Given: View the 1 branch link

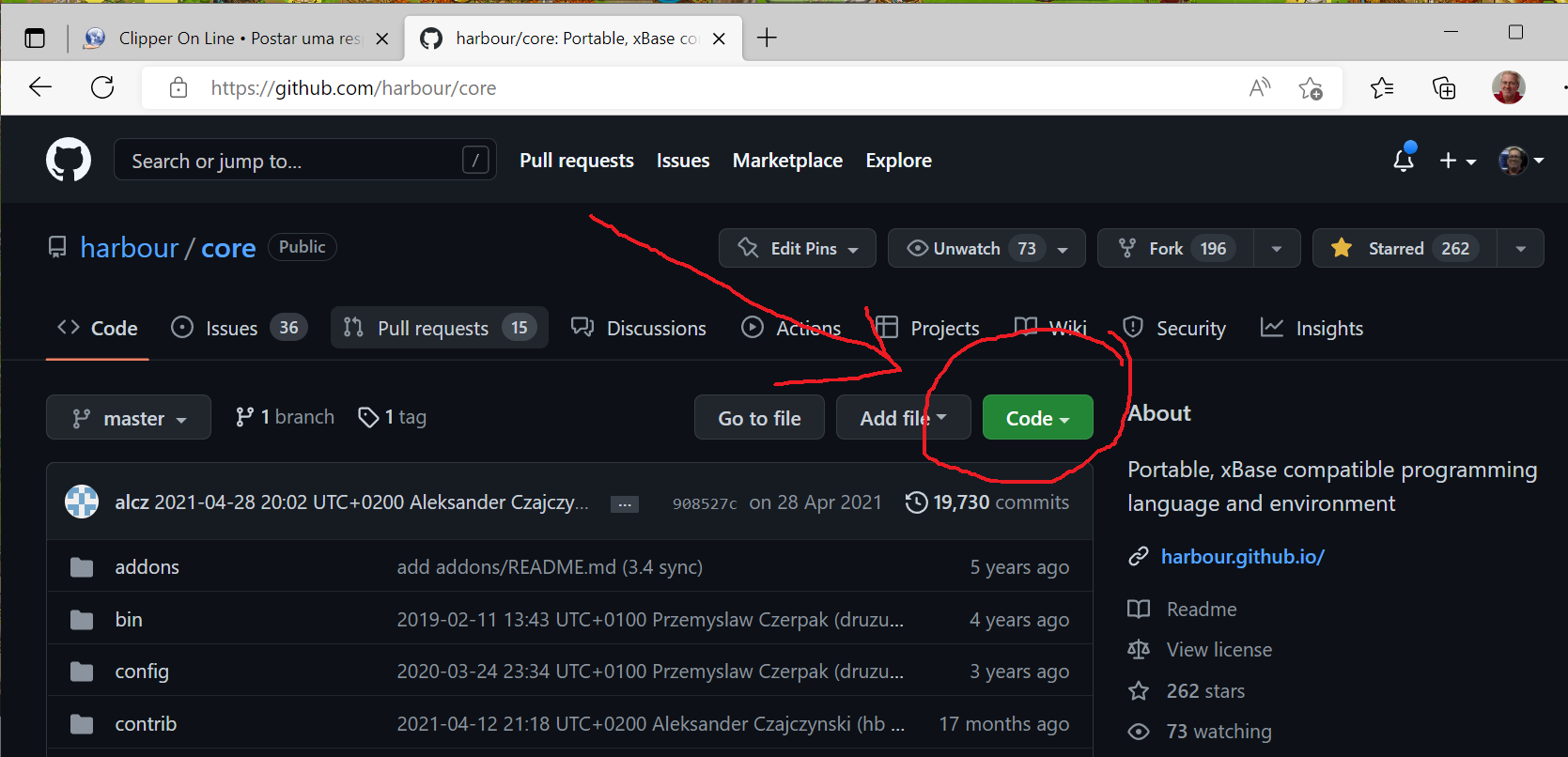Looking at the screenshot, I should coord(285,417).
